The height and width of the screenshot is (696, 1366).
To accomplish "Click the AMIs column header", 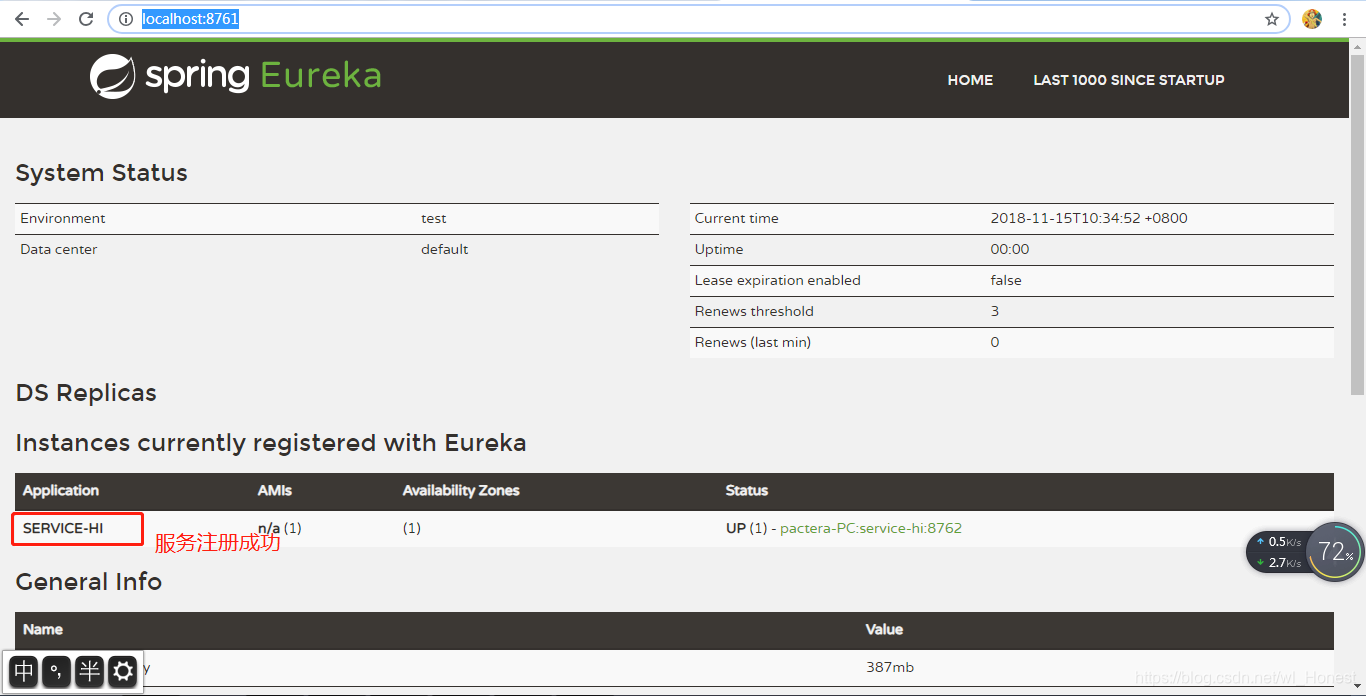I will tap(275, 491).
